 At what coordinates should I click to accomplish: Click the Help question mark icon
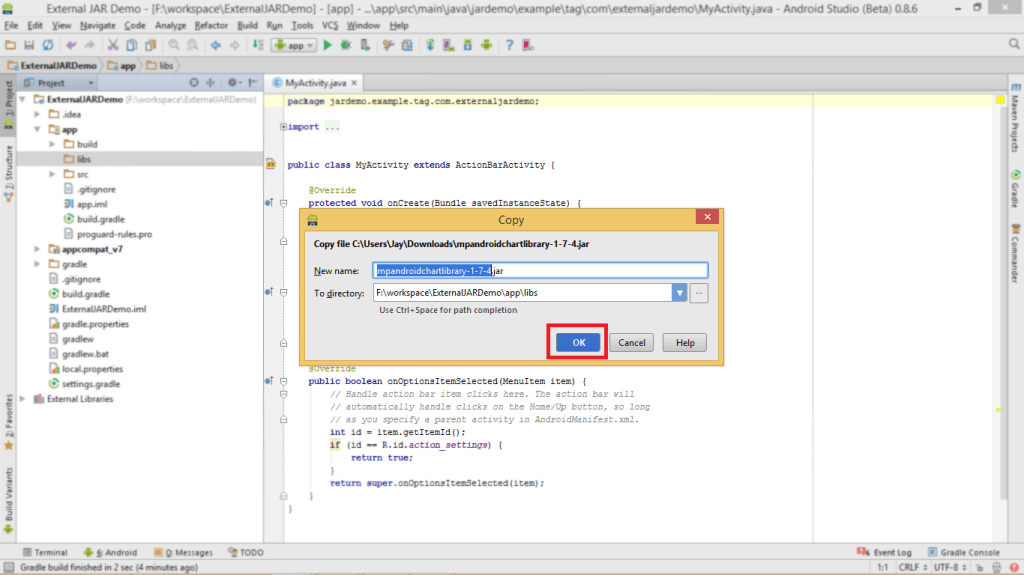click(x=509, y=45)
